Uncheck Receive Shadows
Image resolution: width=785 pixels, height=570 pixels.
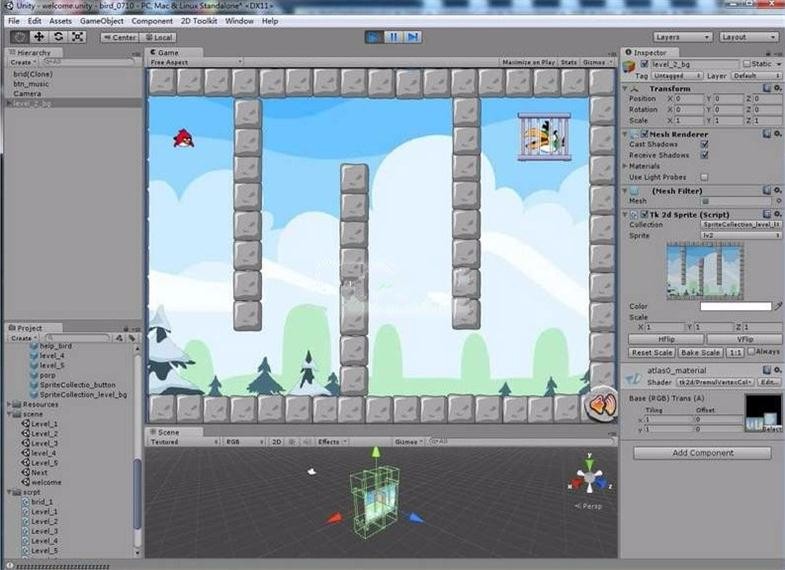[704, 155]
